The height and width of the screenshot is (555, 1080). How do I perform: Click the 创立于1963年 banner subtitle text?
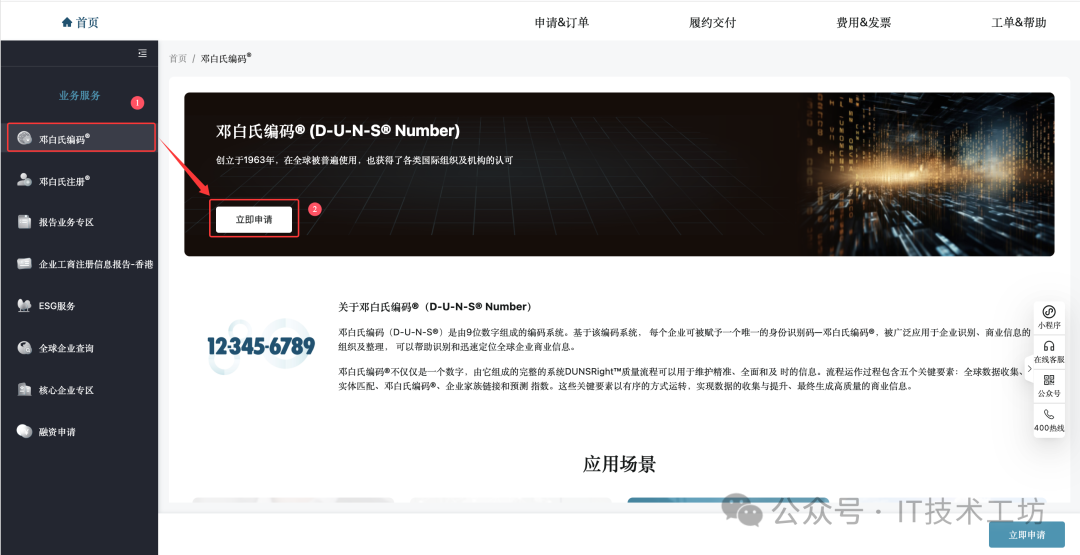click(x=364, y=160)
